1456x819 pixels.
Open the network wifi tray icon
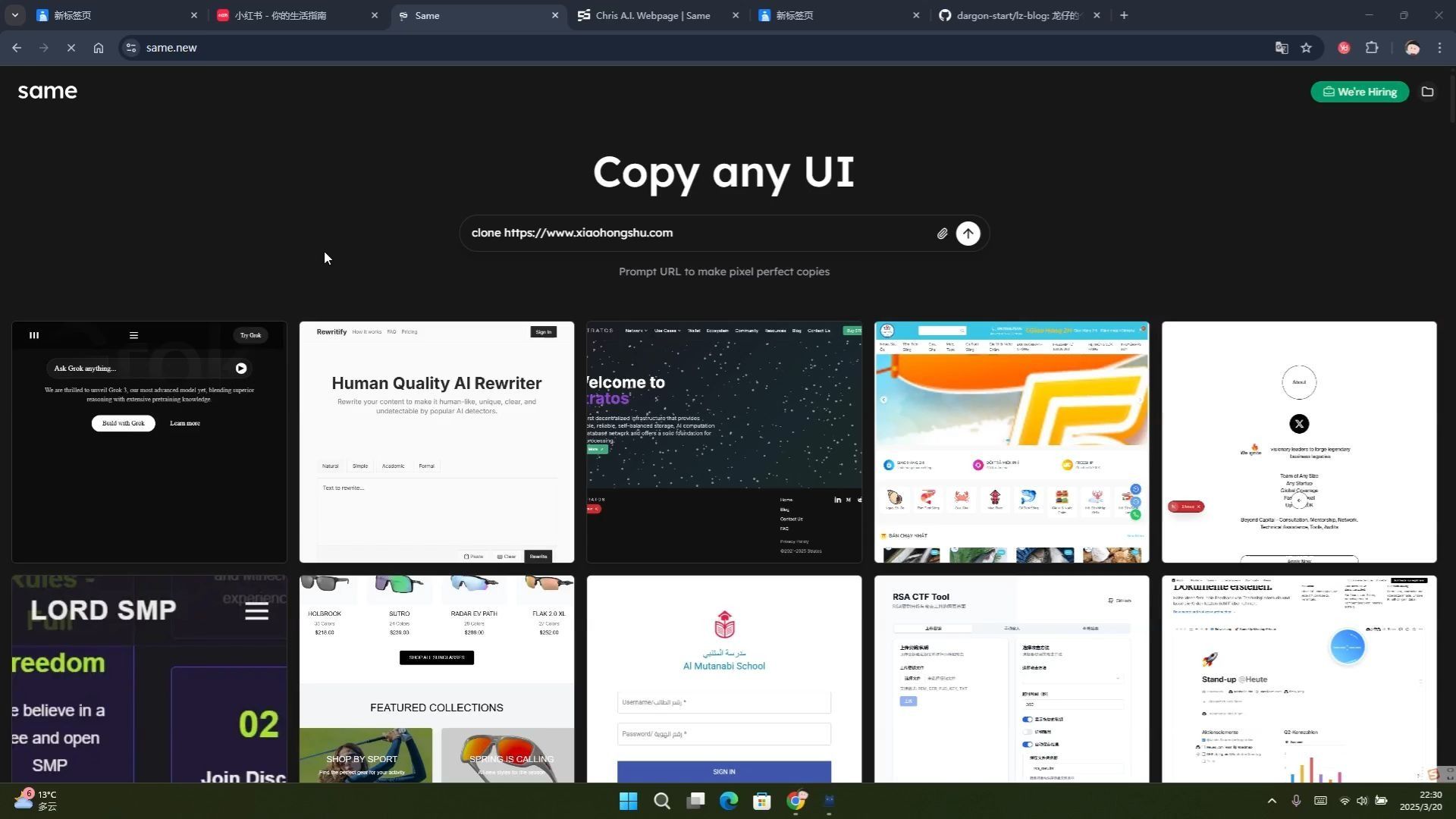click(x=1345, y=801)
